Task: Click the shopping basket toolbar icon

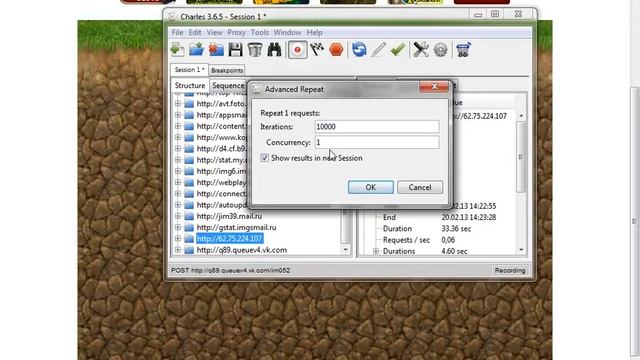Action: [463, 50]
